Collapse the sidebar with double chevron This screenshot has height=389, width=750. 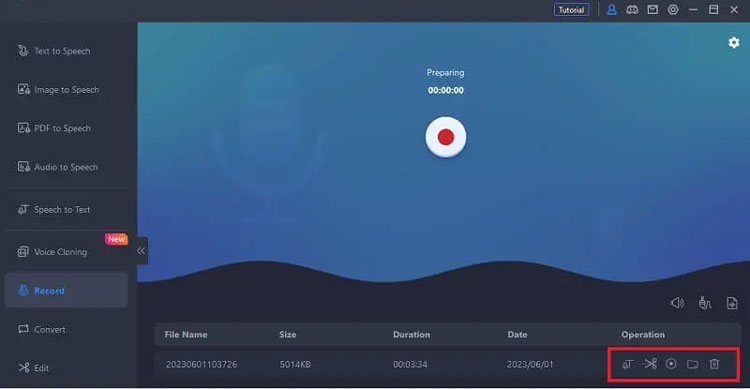pos(141,251)
